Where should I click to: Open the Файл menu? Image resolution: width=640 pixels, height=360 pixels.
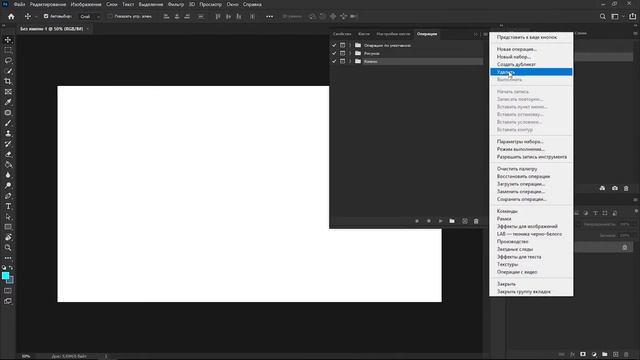pos(19,4)
